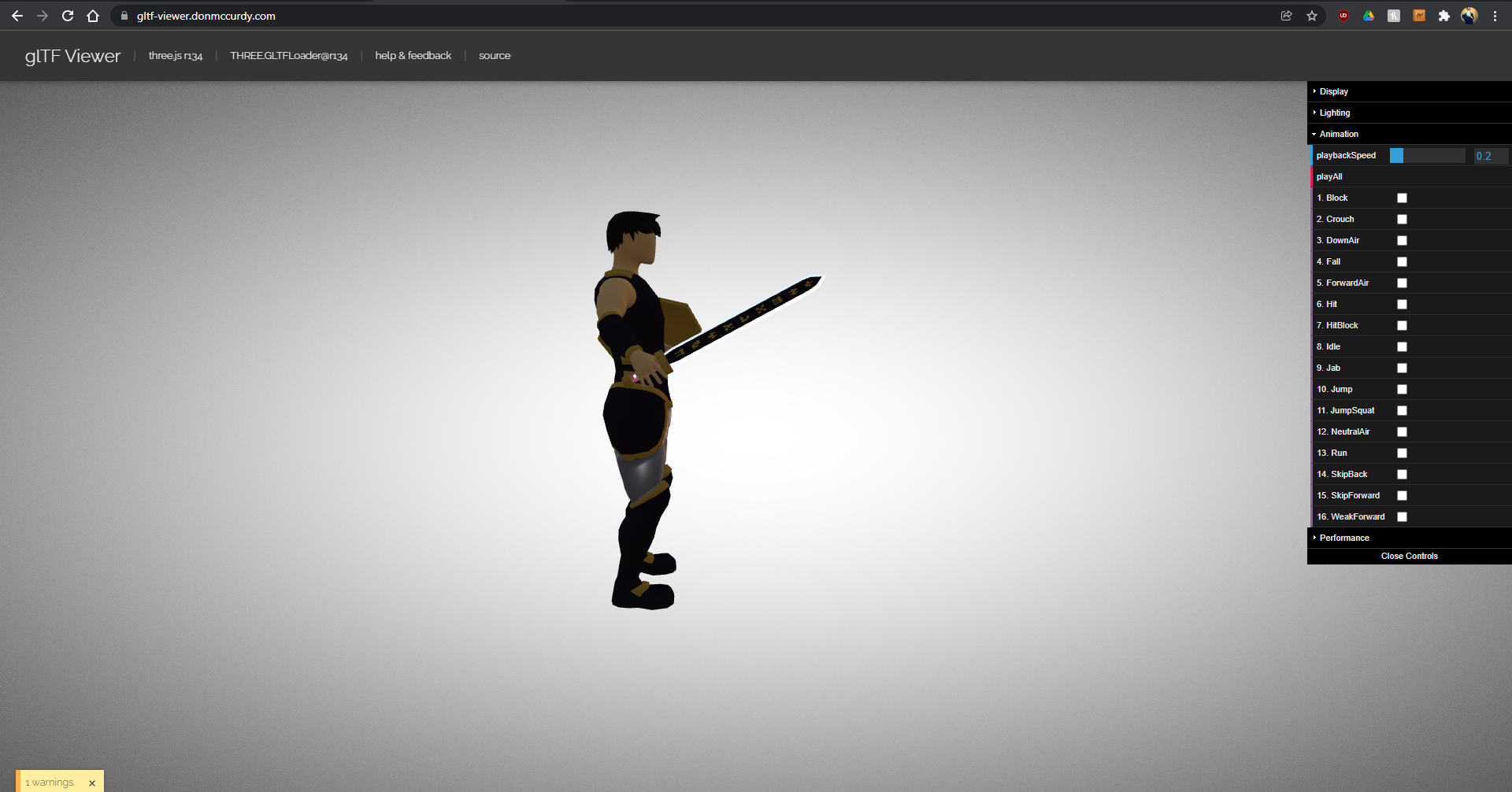Check the Run animation checkbox
This screenshot has width=1512, height=792.
click(x=1402, y=453)
